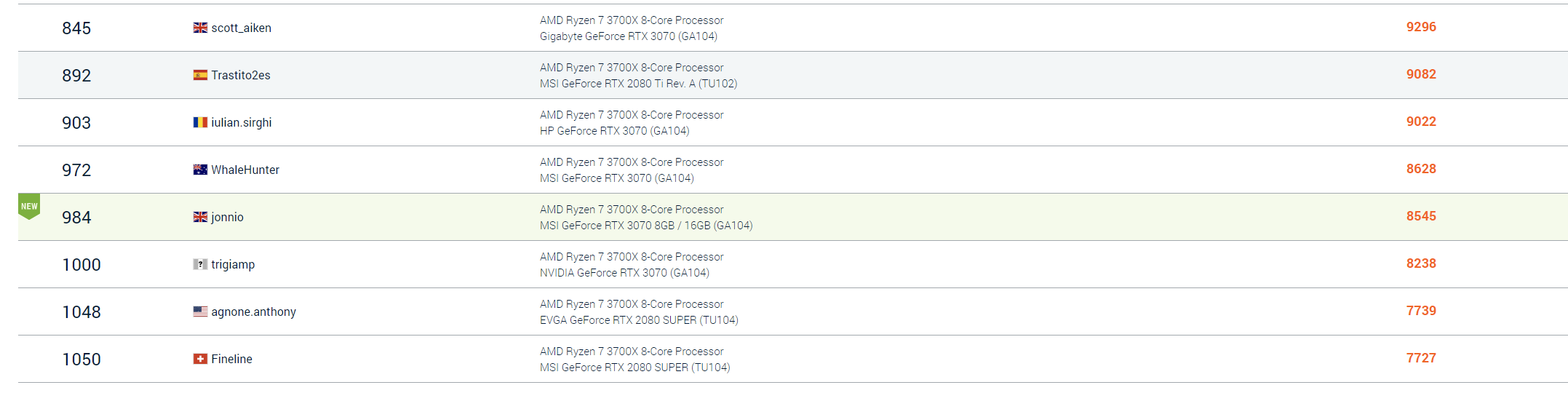
Task: Click the MSI GeForce RTX 3070 8GB / 16GB text
Action: pyautogui.click(x=645, y=226)
